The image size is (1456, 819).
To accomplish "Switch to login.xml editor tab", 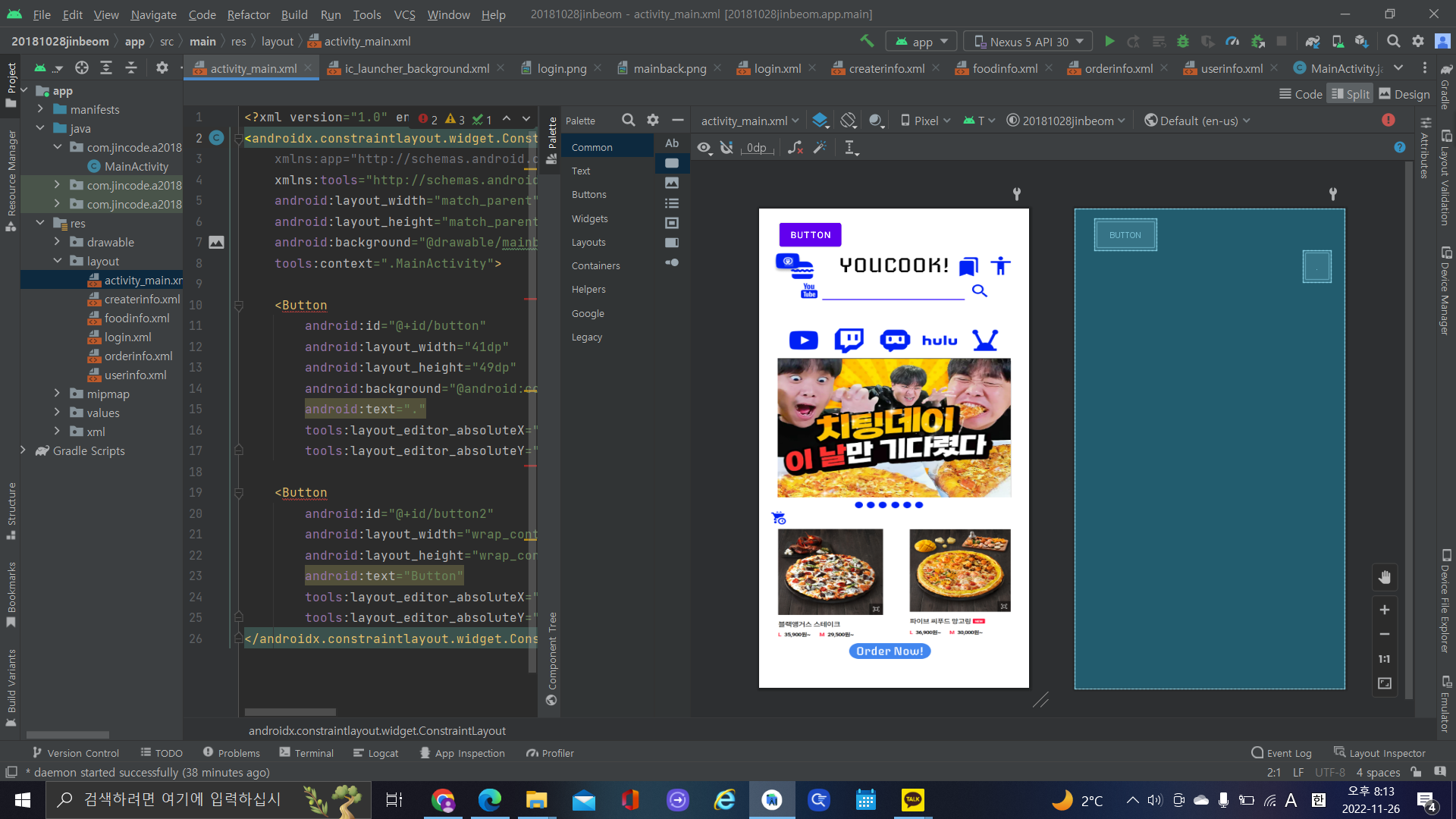I will pos(777,68).
